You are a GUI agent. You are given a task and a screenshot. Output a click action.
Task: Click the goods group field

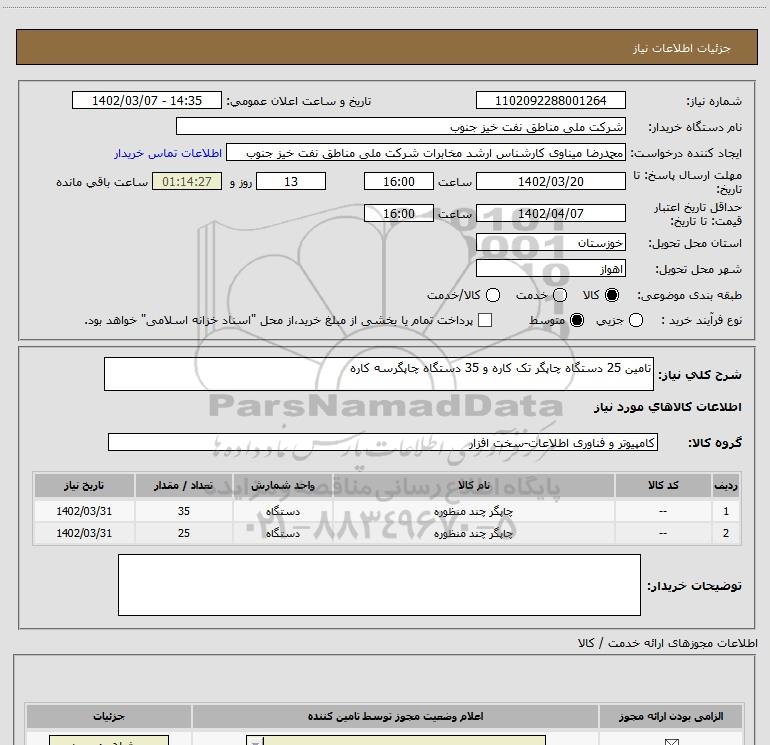[383, 442]
